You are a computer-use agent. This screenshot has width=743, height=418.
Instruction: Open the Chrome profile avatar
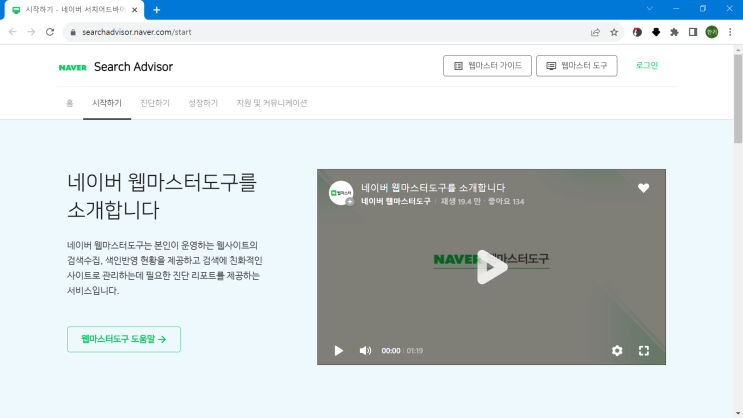point(712,32)
